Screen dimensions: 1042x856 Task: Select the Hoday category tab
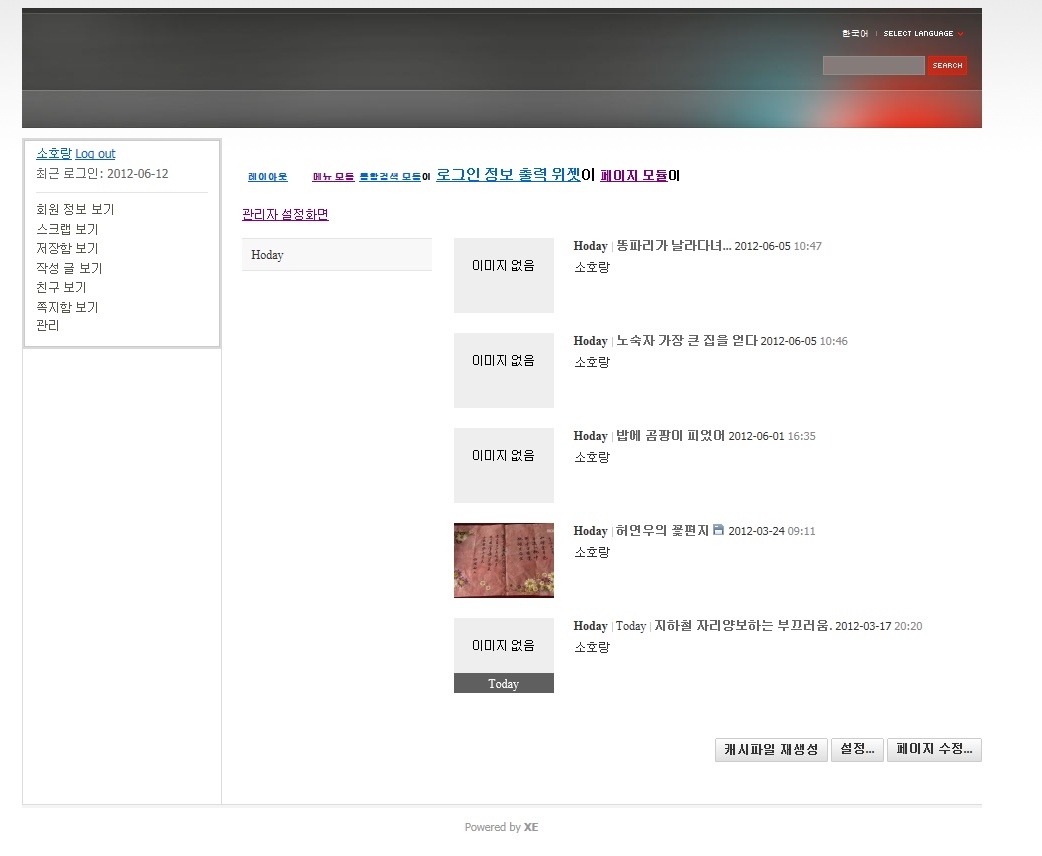click(x=267, y=255)
